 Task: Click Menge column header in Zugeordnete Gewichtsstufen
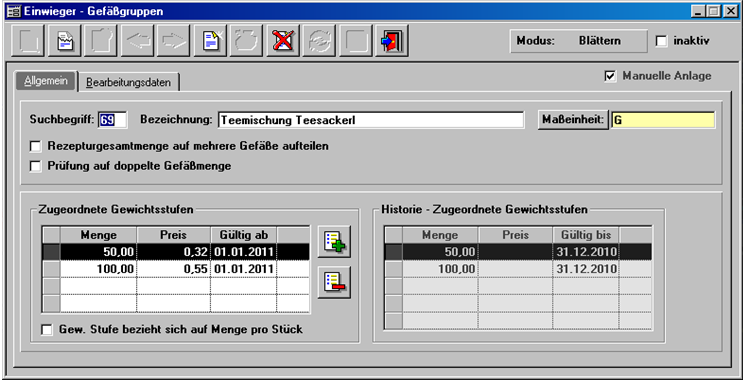pyautogui.click(x=99, y=235)
